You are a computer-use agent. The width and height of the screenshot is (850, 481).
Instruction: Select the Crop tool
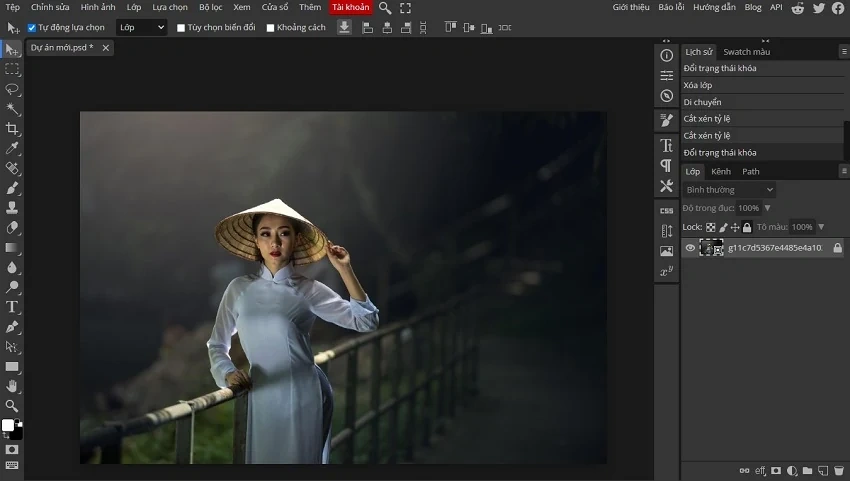point(12,129)
